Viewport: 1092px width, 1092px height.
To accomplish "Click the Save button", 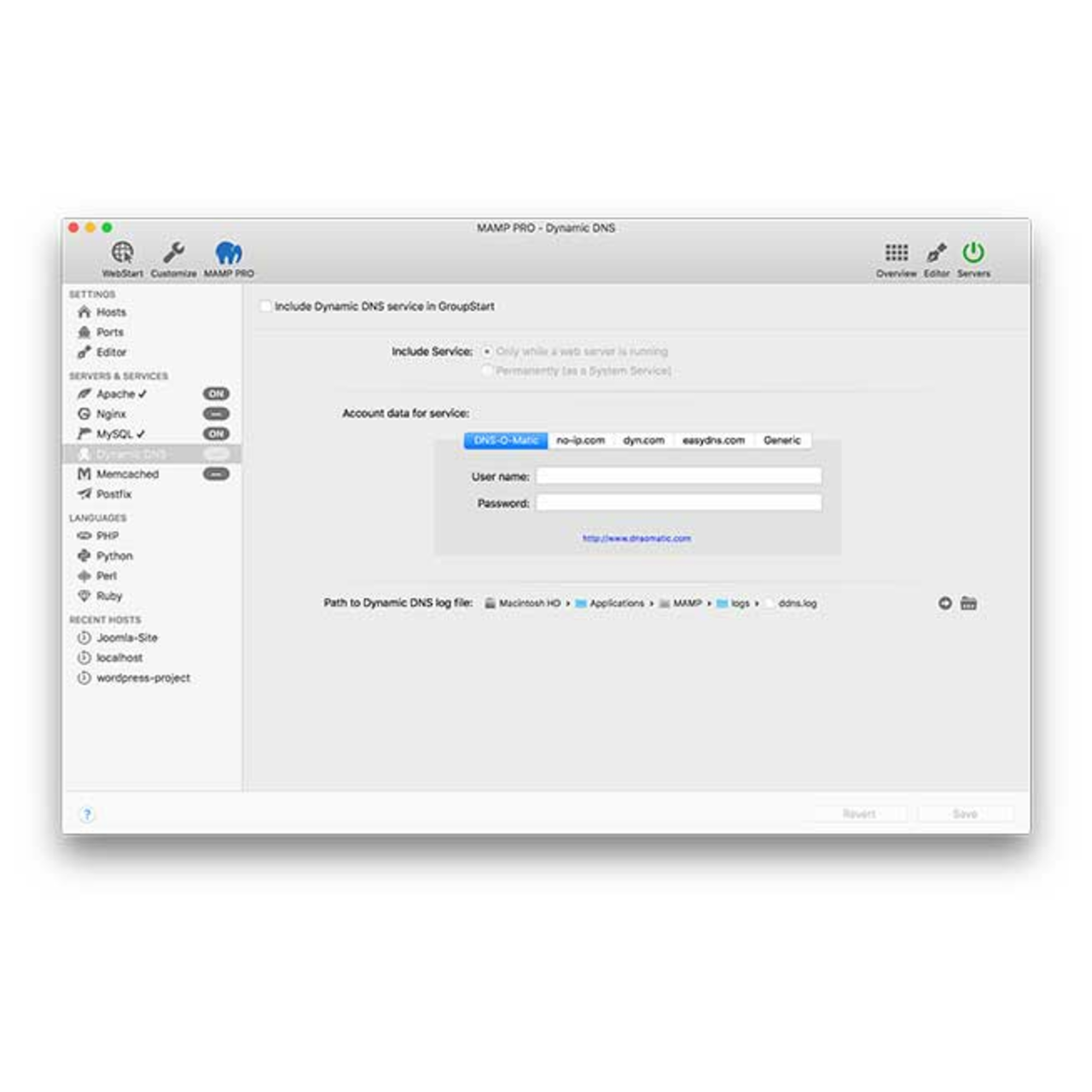I will click(965, 814).
